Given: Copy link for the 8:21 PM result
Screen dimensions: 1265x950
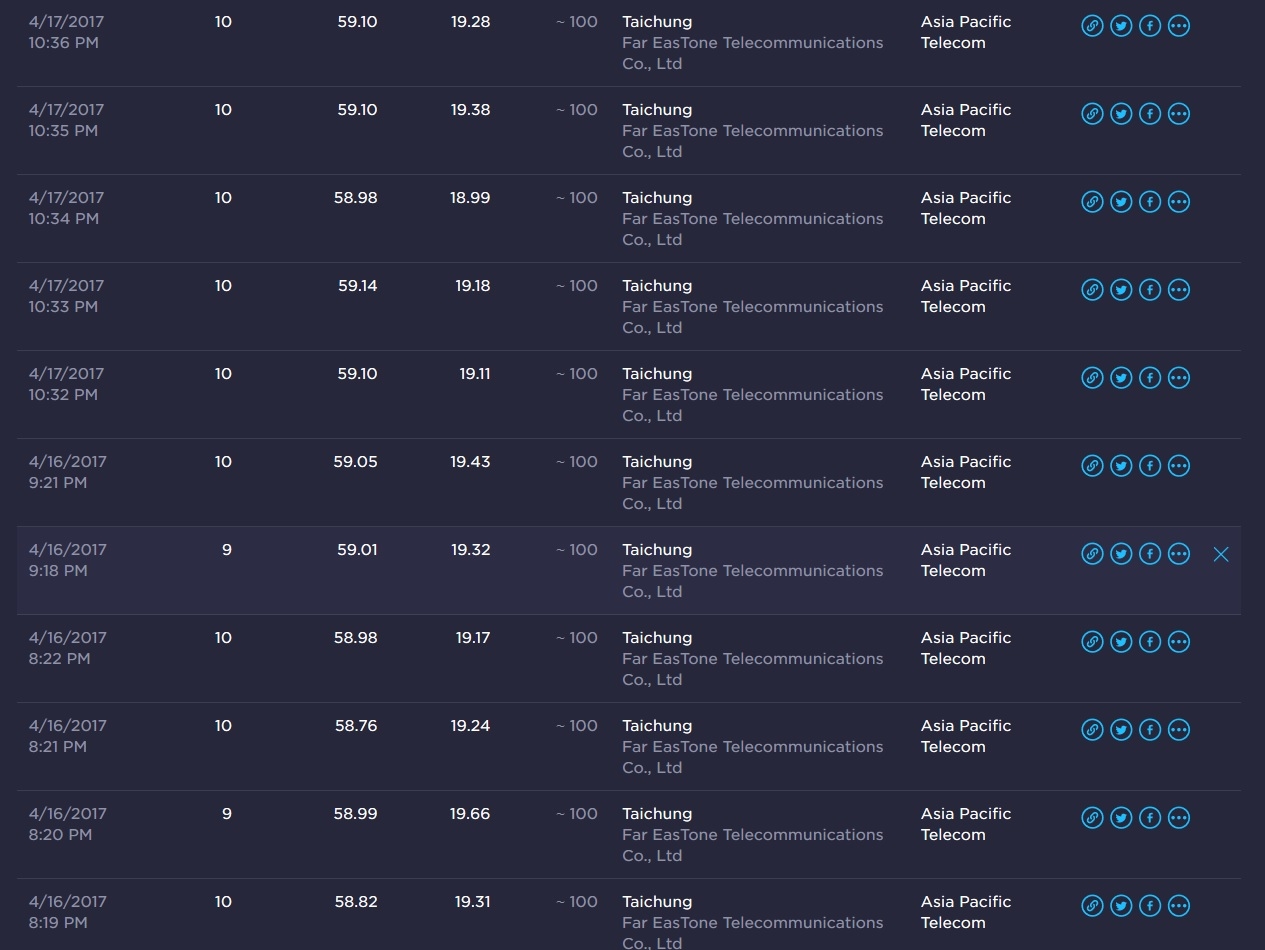Looking at the screenshot, I should pyautogui.click(x=1092, y=730).
